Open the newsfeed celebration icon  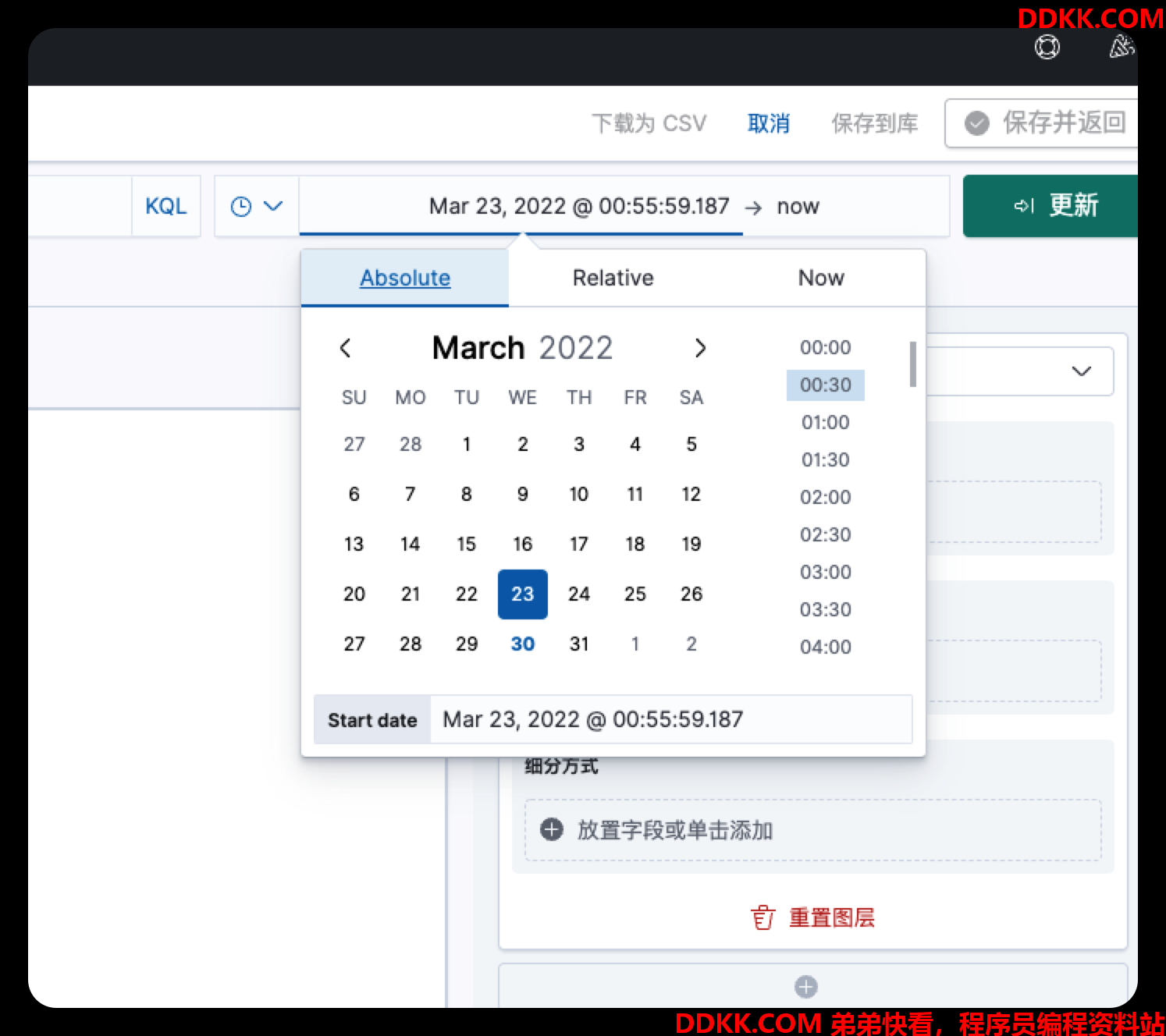point(1121,48)
